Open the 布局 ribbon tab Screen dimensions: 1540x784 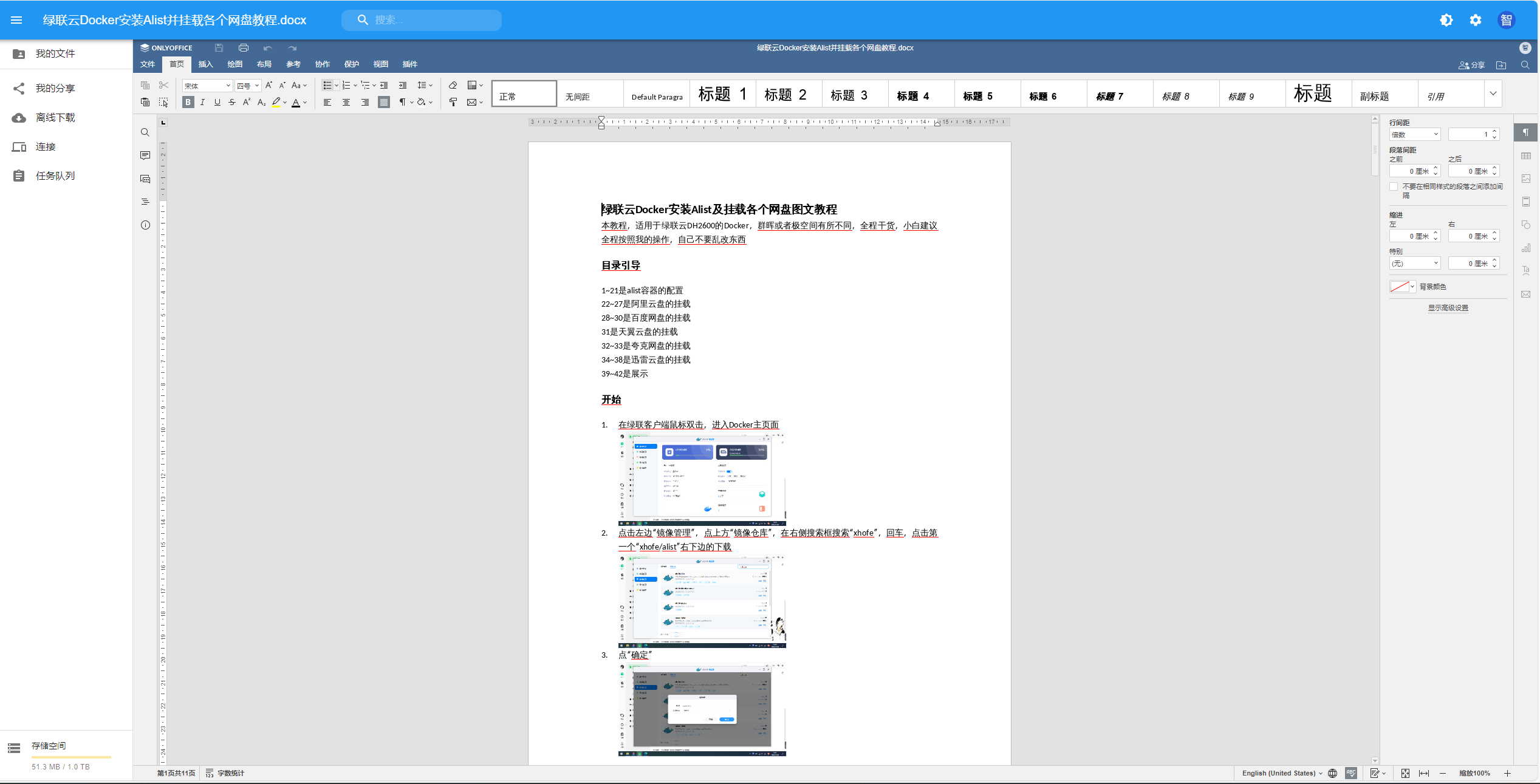tap(264, 64)
